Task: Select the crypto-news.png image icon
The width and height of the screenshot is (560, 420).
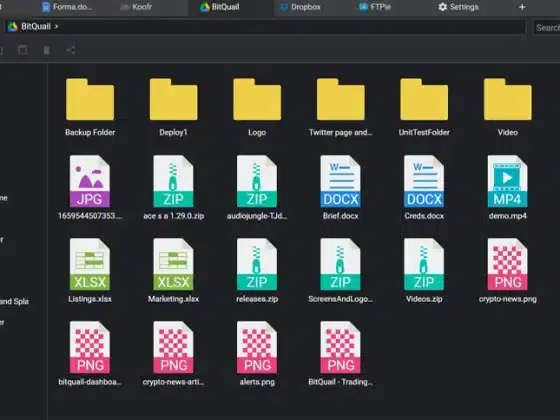Action: pyautogui.click(x=508, y=264)
